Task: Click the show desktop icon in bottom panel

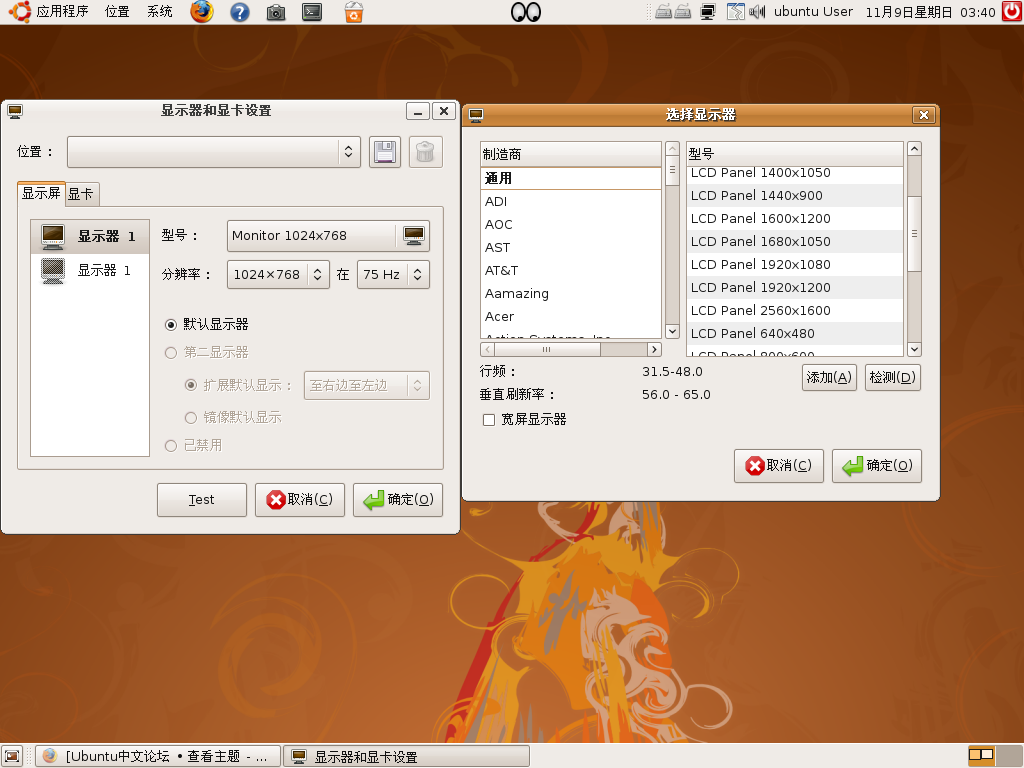Action: tap(12, 756)
